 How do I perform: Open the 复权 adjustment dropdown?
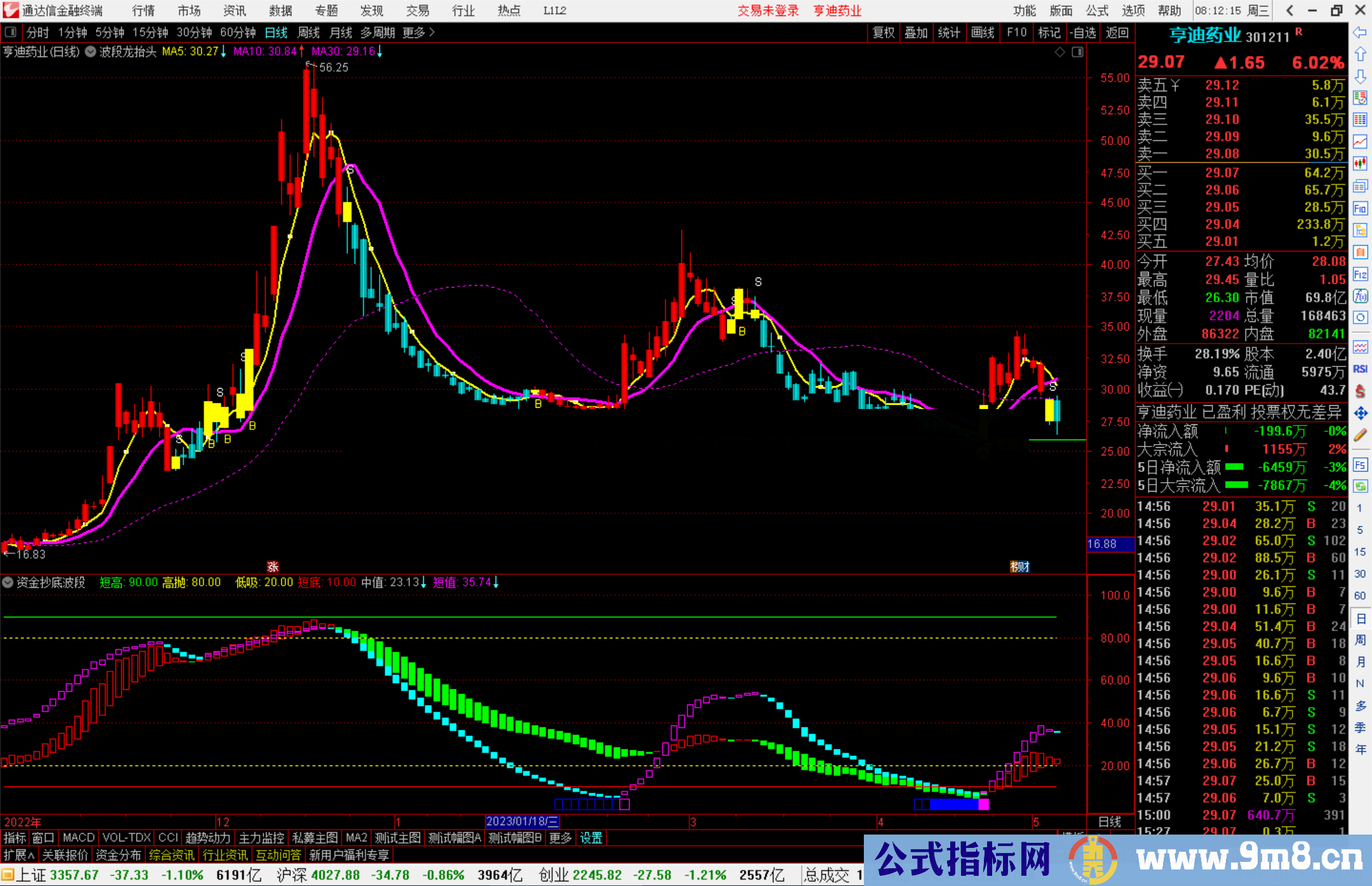pos(884,32)
